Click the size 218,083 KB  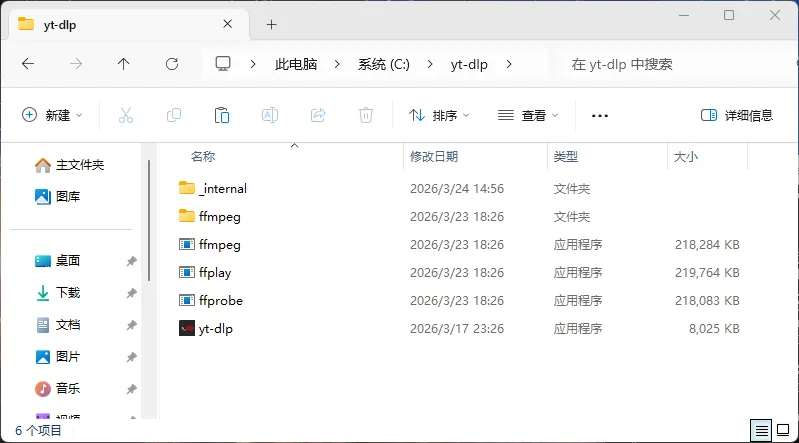pos(707,301)
